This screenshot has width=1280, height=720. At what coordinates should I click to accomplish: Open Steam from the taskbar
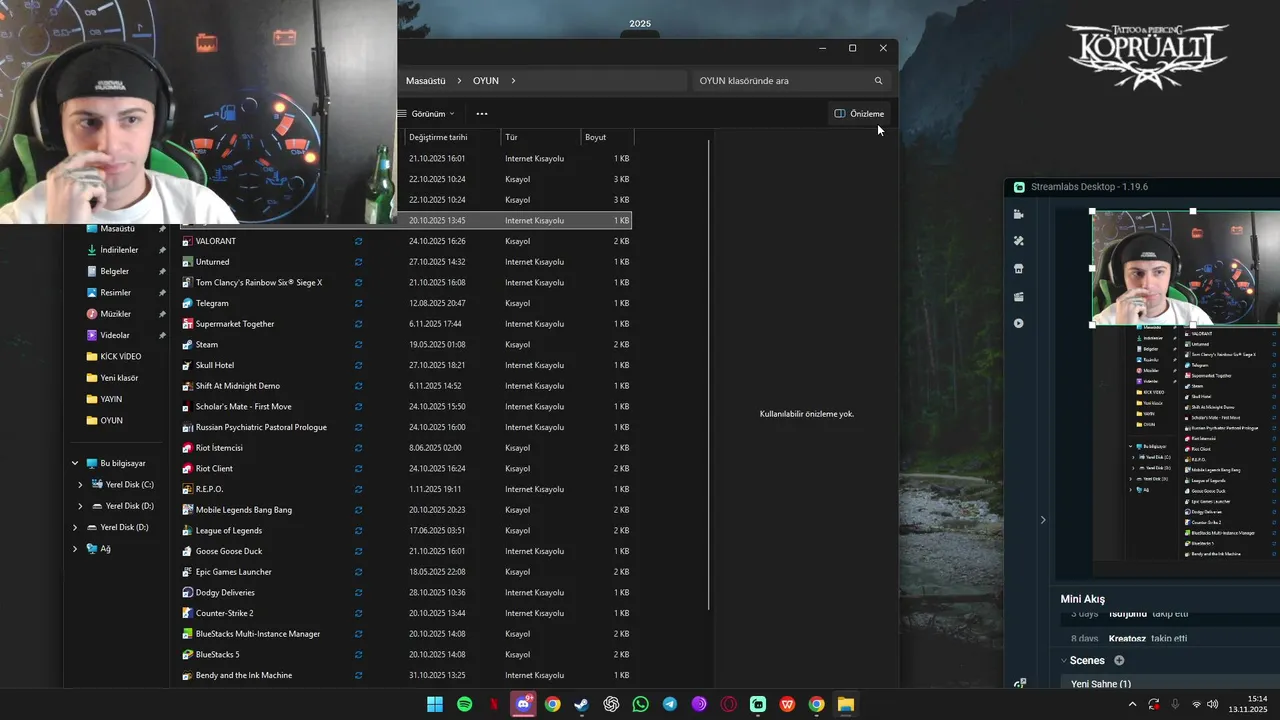click(x=582, y=704)
